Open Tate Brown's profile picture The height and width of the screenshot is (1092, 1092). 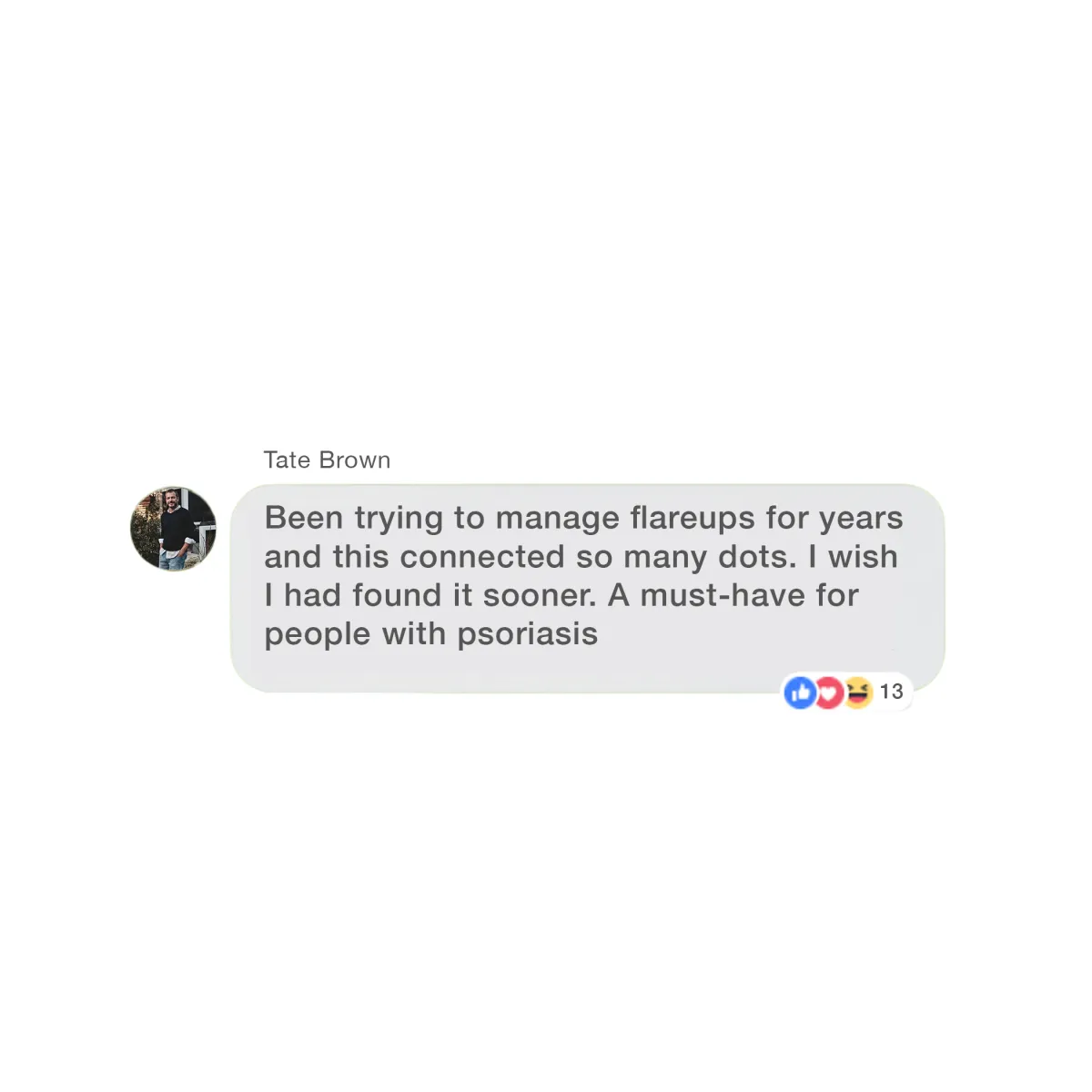pyautogui.click(x=173, y=528)
